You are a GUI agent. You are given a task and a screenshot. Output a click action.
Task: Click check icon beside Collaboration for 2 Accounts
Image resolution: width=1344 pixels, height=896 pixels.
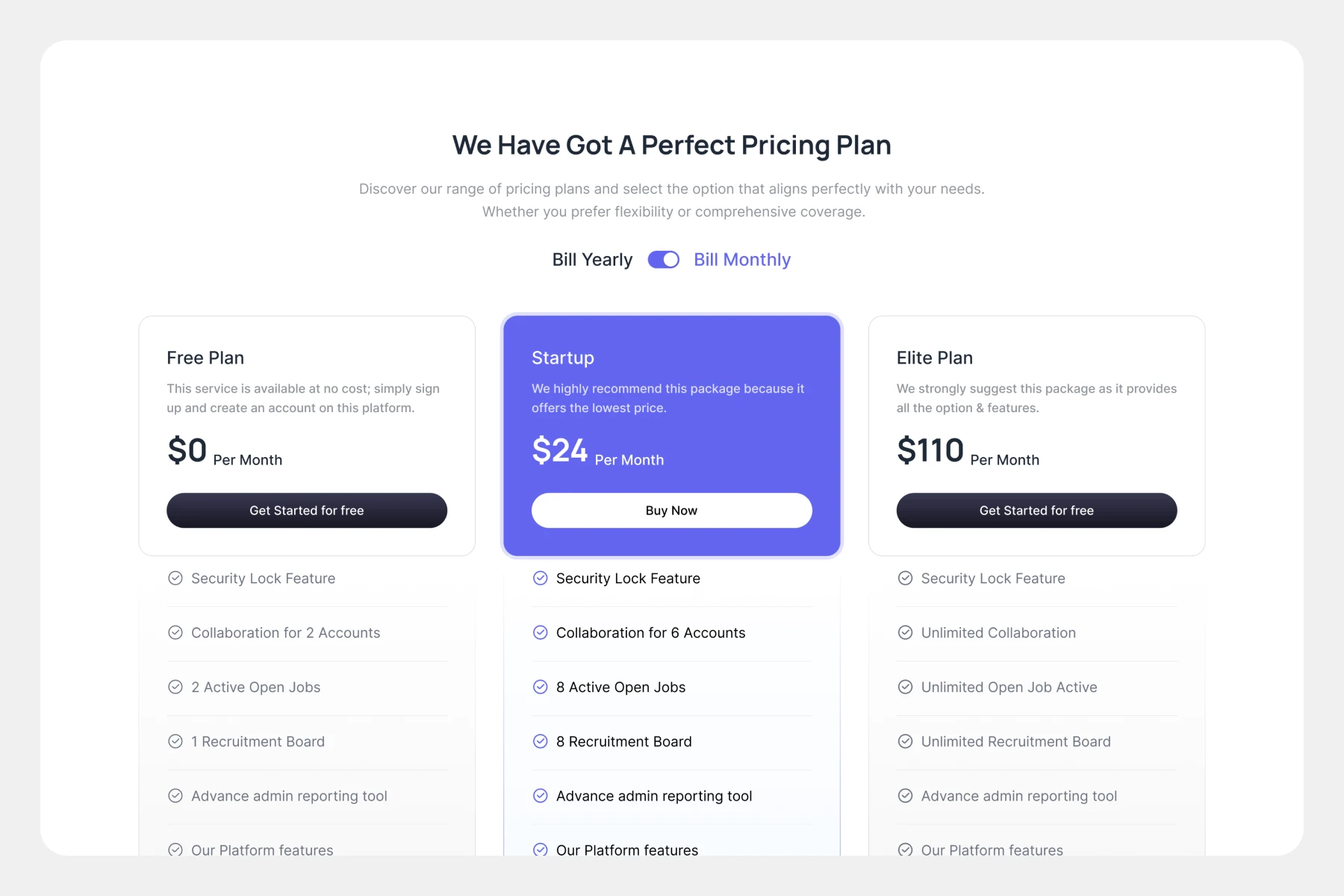(175, 632)
